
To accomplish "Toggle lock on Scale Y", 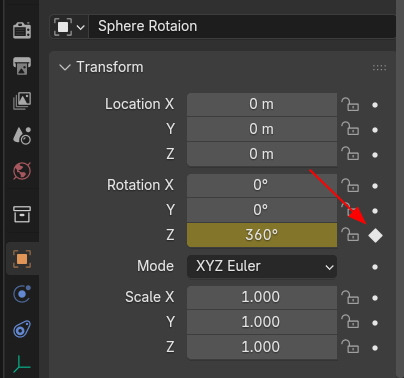I will 350,323.
